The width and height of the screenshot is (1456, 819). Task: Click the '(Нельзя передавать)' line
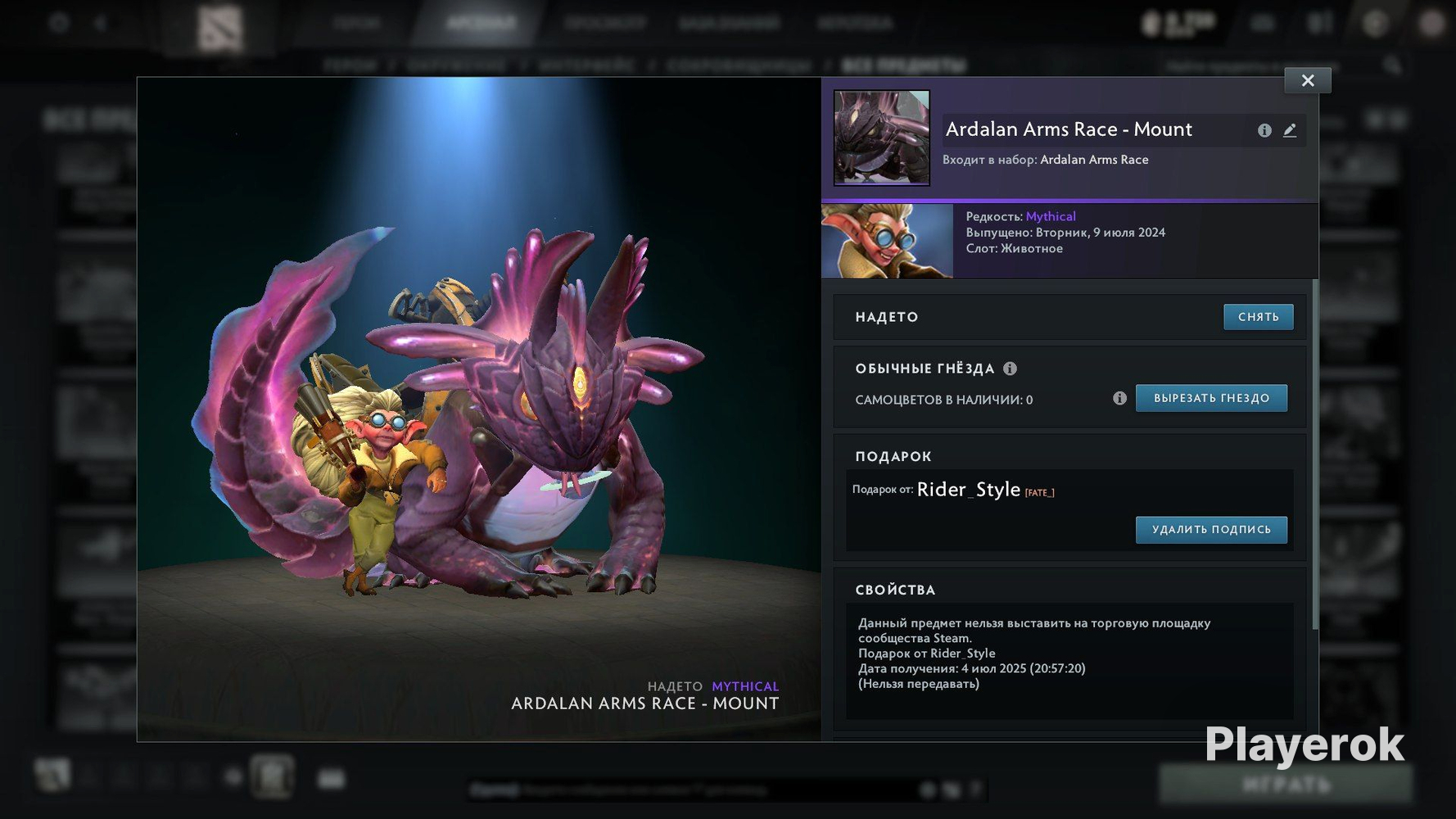coord(918,684)
